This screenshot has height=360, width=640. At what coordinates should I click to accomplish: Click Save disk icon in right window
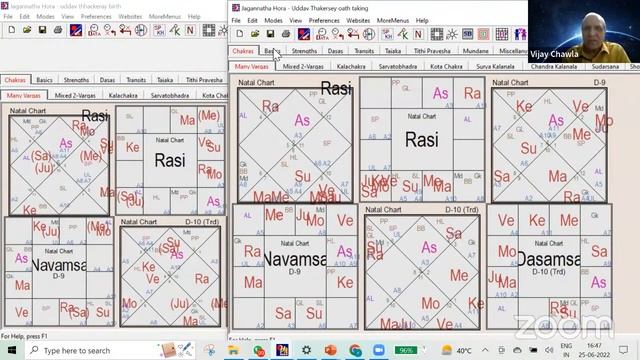coord(270,34)
